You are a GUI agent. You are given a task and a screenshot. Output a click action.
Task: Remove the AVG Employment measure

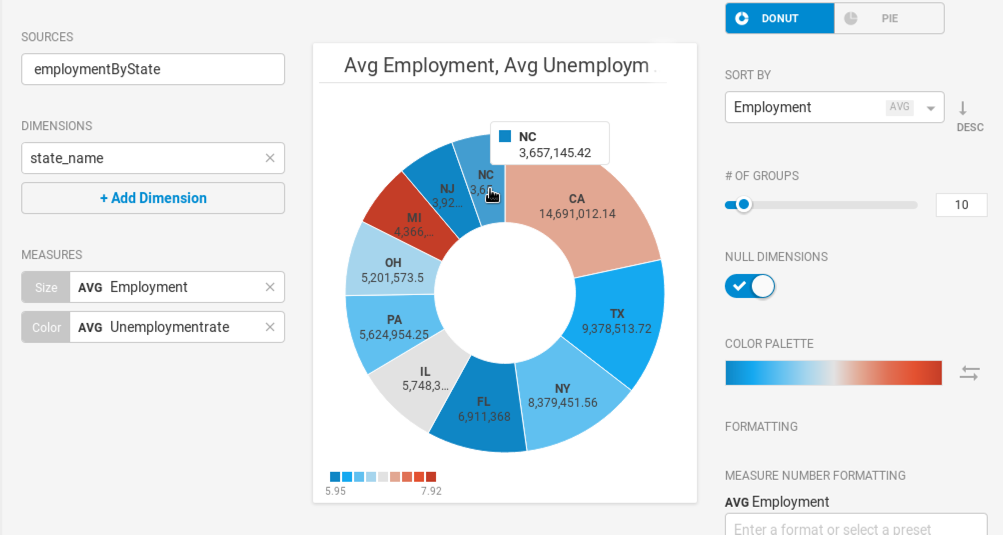[270, 287]
